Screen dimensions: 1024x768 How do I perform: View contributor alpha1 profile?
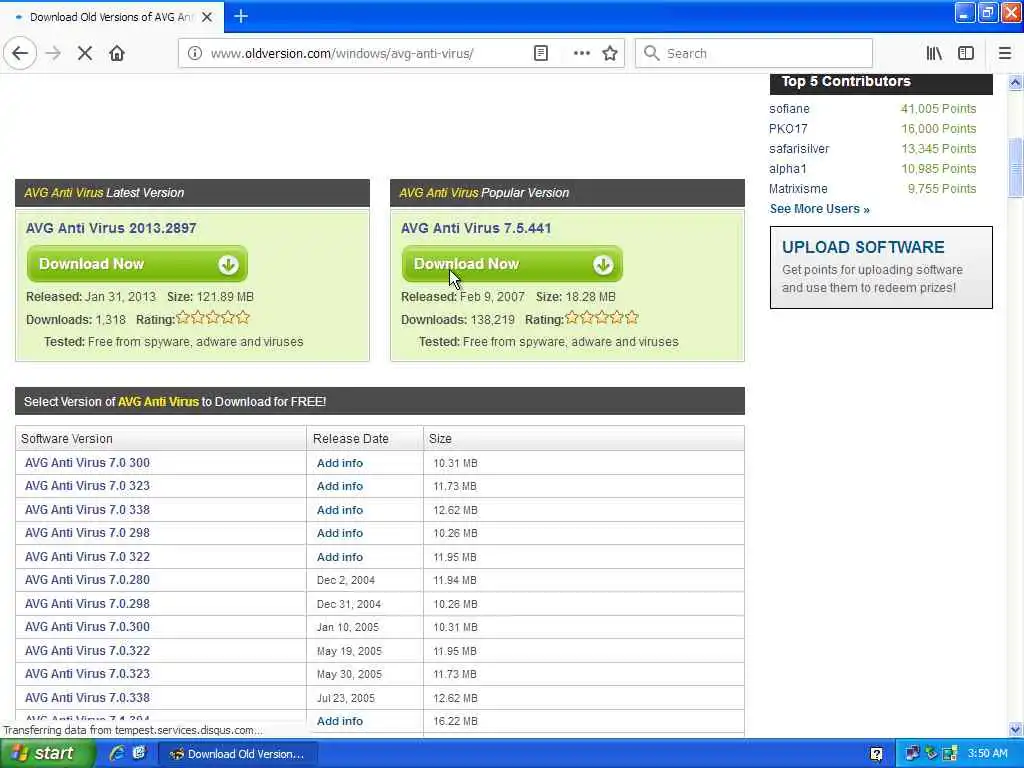pyautogui.click(x=788, y=168)
